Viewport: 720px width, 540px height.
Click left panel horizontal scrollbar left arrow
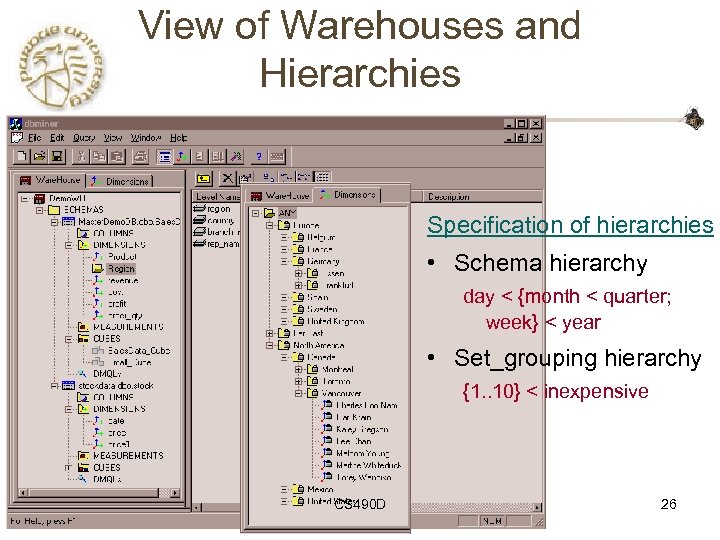pyautogui.click(x=23, y=493)
